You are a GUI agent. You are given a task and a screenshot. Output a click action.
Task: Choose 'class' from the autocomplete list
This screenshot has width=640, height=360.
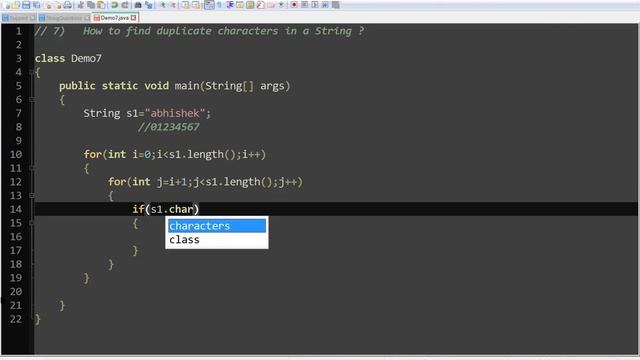coord(217,240)
